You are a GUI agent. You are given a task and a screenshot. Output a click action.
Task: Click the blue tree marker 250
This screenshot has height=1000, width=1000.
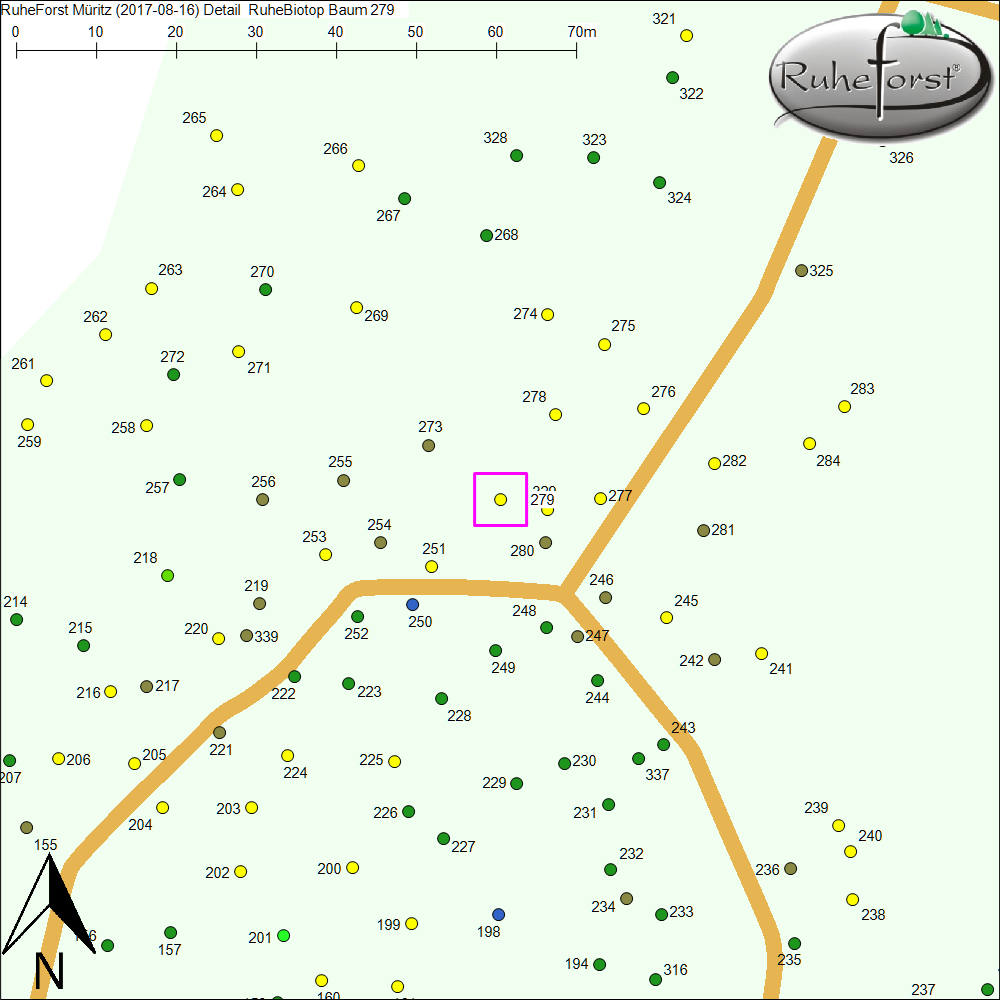point(412,604)
